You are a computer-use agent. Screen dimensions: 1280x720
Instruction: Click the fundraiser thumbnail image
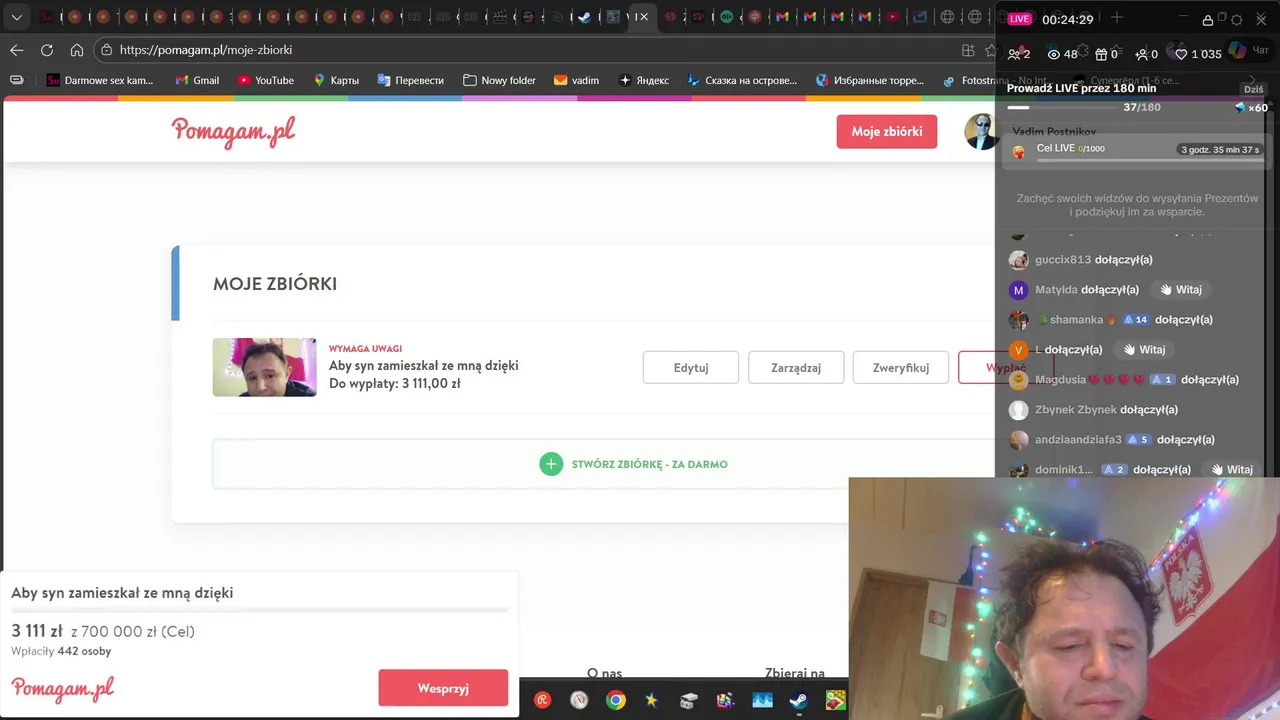(x=264, y=367)
